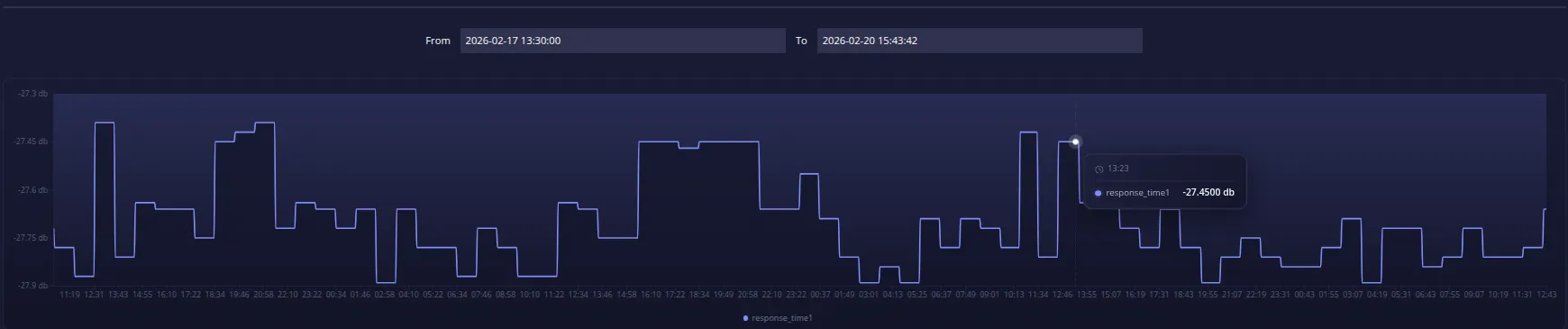Viewport: 1568px width, 329px height.
Task: Click the clock icon in the tooltip
Action: [1099, 169]
